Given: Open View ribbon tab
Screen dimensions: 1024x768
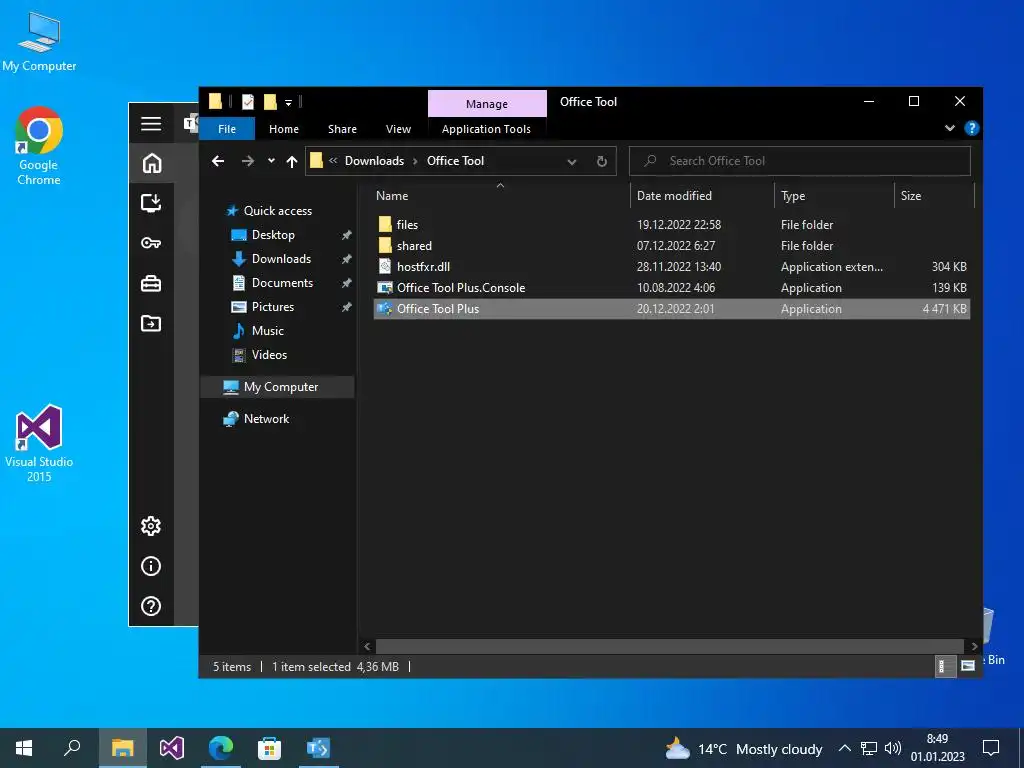Looking at the screenshot, I should (x=398, y=129).
